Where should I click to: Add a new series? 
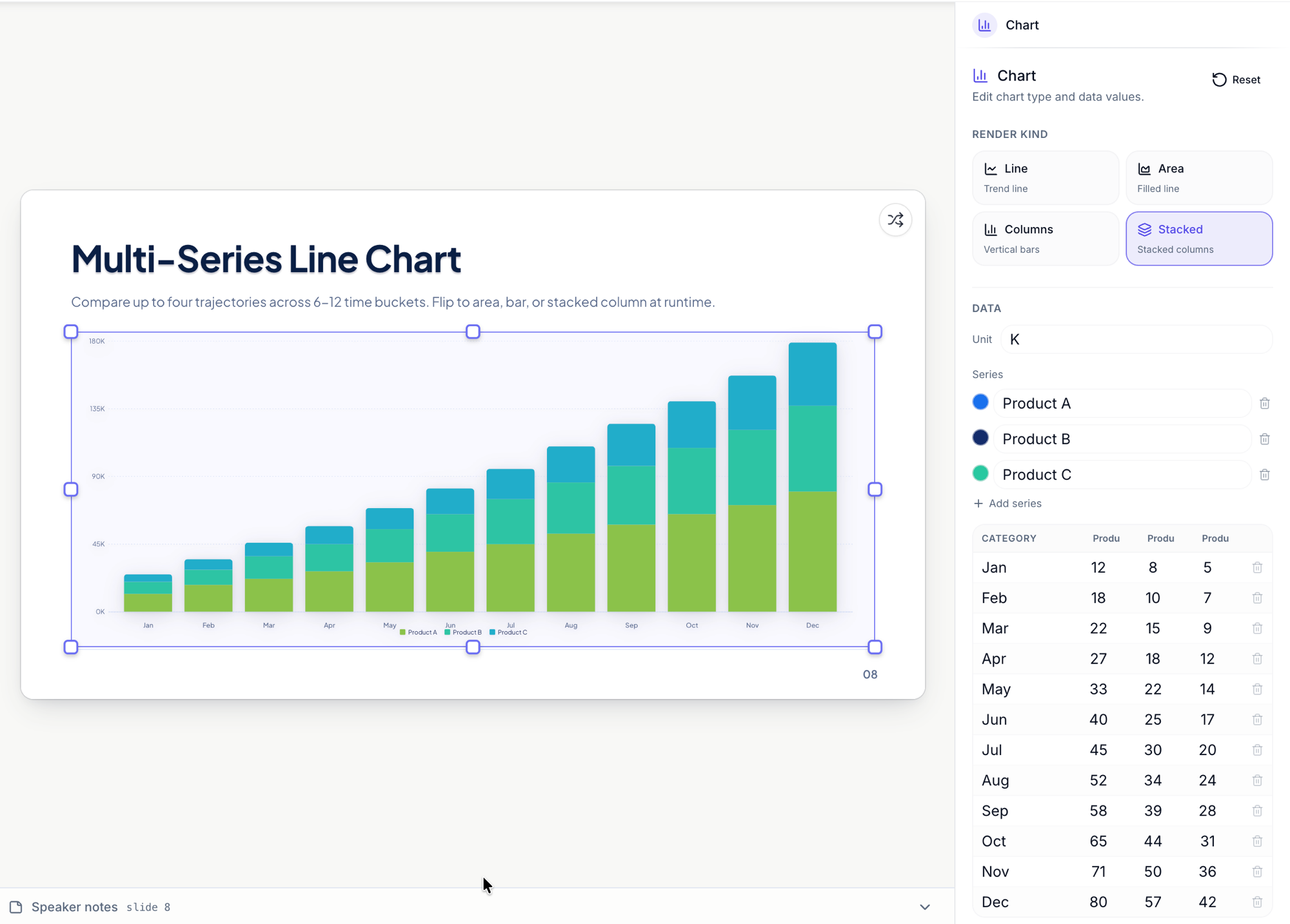click(1007, 504)
